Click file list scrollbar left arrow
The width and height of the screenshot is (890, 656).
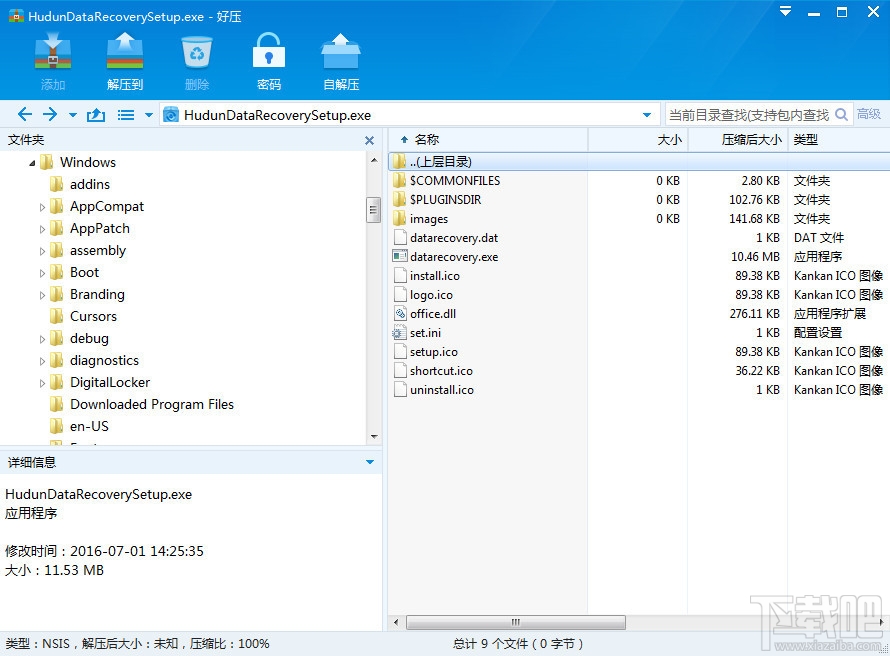(x=396, y=622)
